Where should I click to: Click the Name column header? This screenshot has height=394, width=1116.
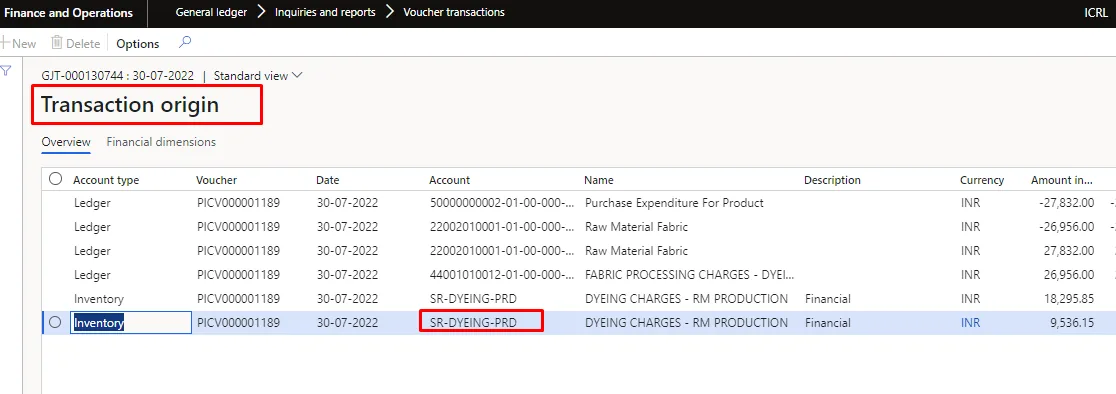tap(599, 180)
